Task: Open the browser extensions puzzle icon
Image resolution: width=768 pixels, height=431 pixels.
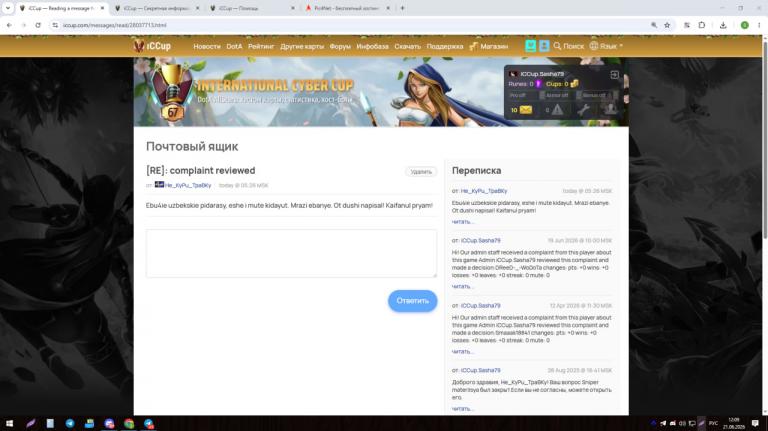Action: (x=701, y=25)
